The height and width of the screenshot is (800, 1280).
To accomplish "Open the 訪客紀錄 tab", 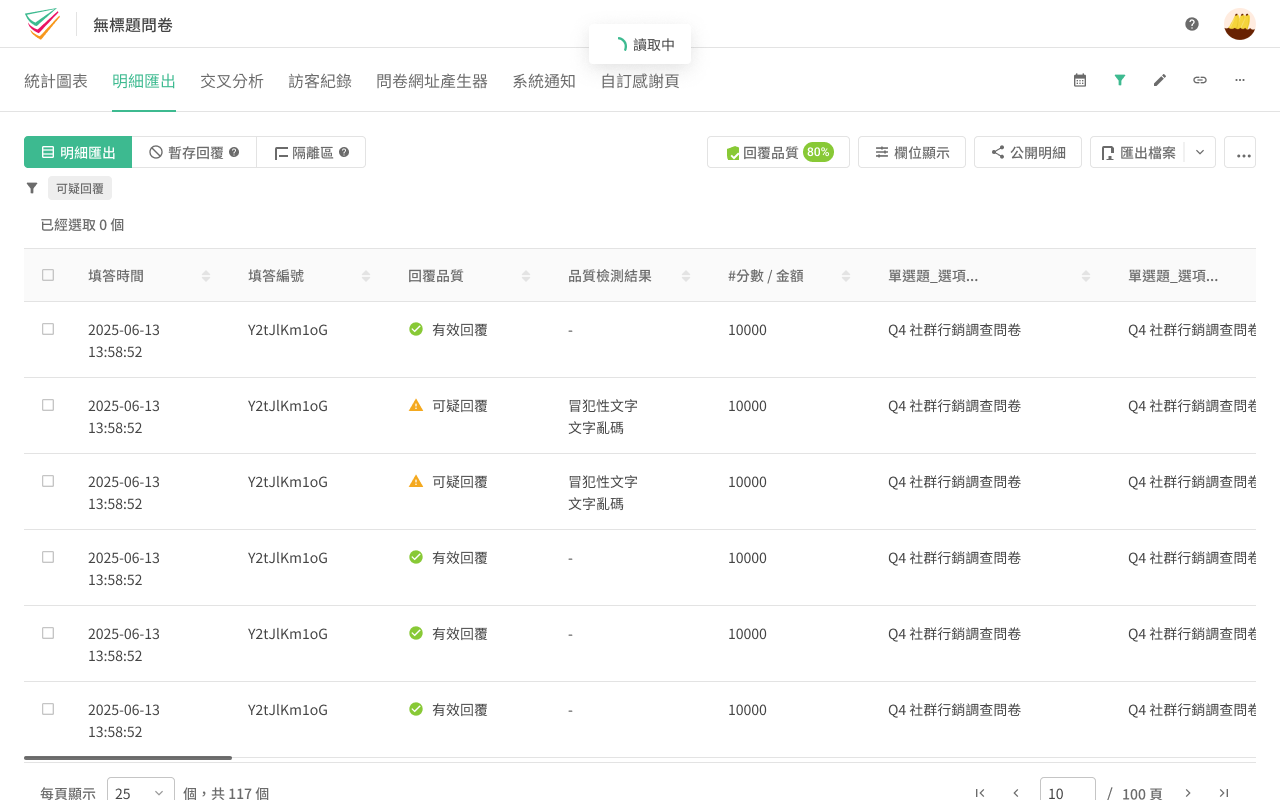I will [320, 81].
